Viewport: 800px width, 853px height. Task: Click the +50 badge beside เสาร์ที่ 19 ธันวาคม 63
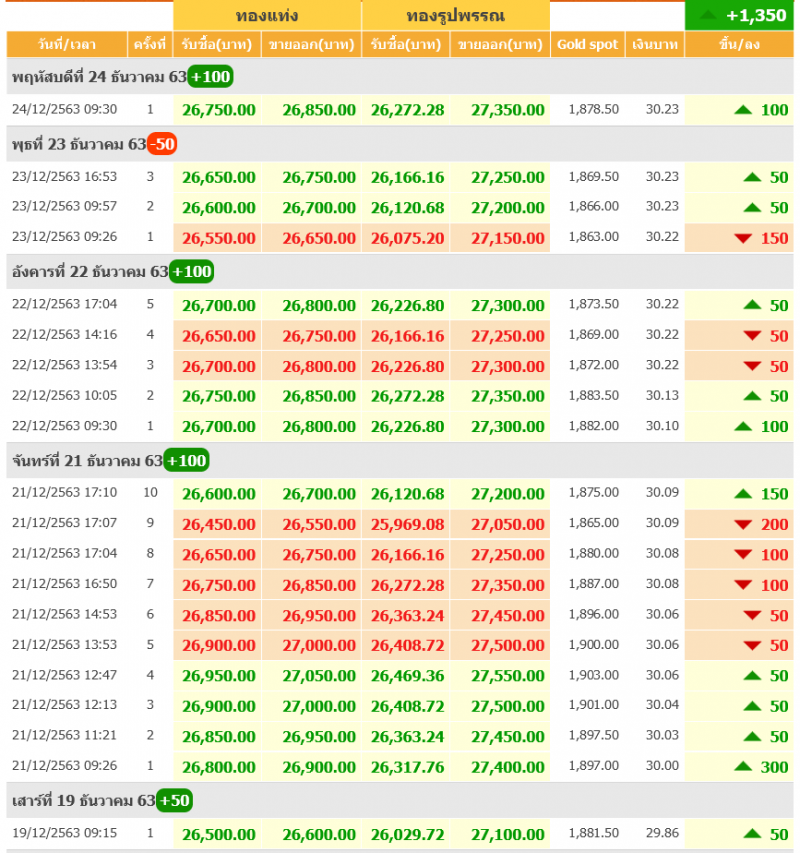[x=174, y=800]
